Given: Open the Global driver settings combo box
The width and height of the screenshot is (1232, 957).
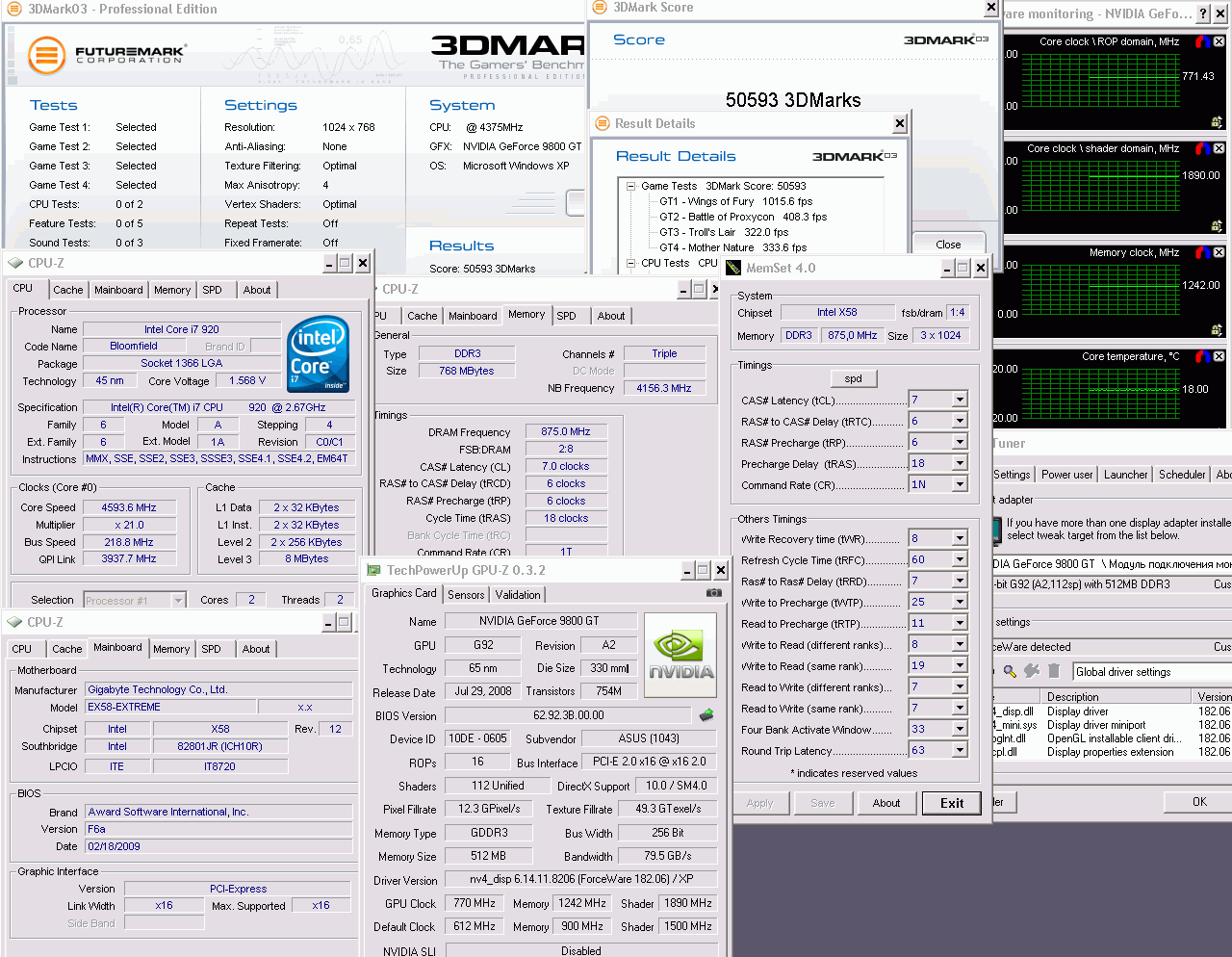Looking at the screenshot, I should [1152, 672].
